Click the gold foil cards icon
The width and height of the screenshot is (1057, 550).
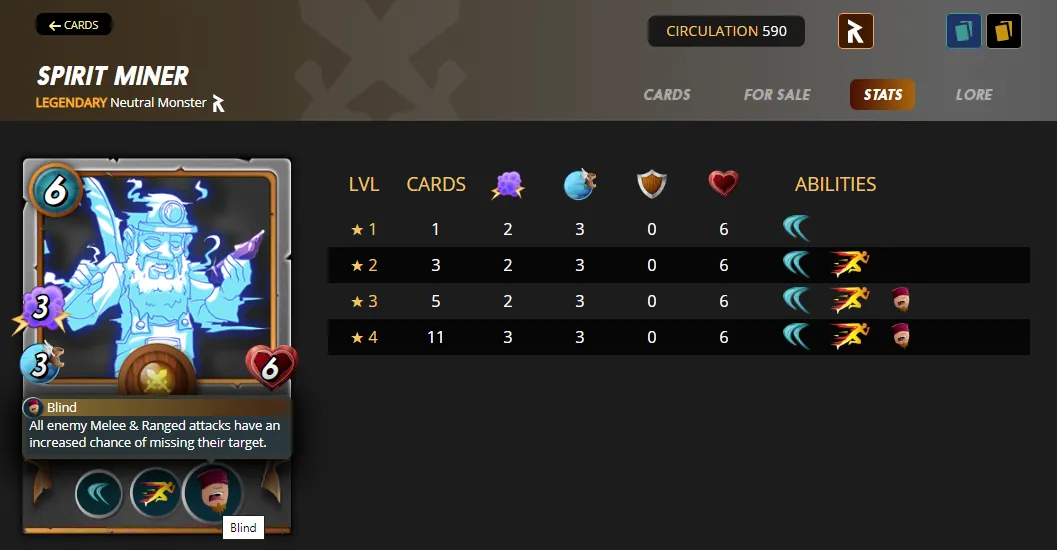tap(1004, 31)
